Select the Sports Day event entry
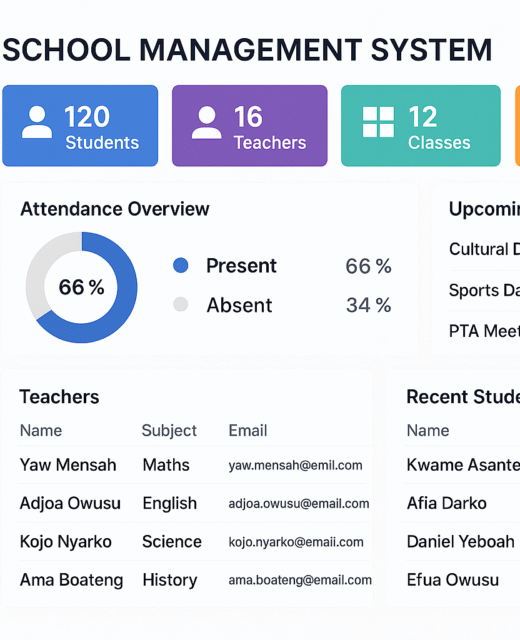This screenshot has height=640, width=520. pyautogui.click(x=484, y=290)
